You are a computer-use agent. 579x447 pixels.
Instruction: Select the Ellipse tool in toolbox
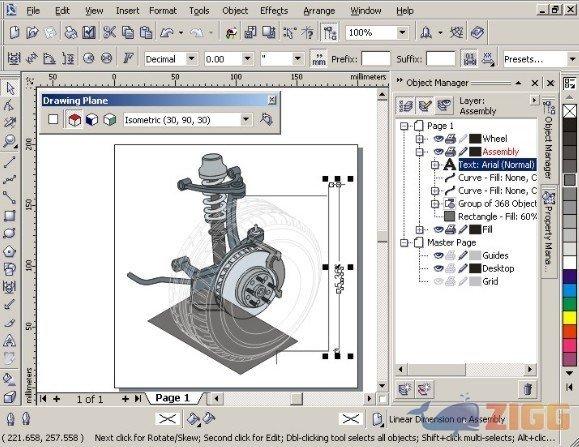pyautogui.click(x=9, y=233)
